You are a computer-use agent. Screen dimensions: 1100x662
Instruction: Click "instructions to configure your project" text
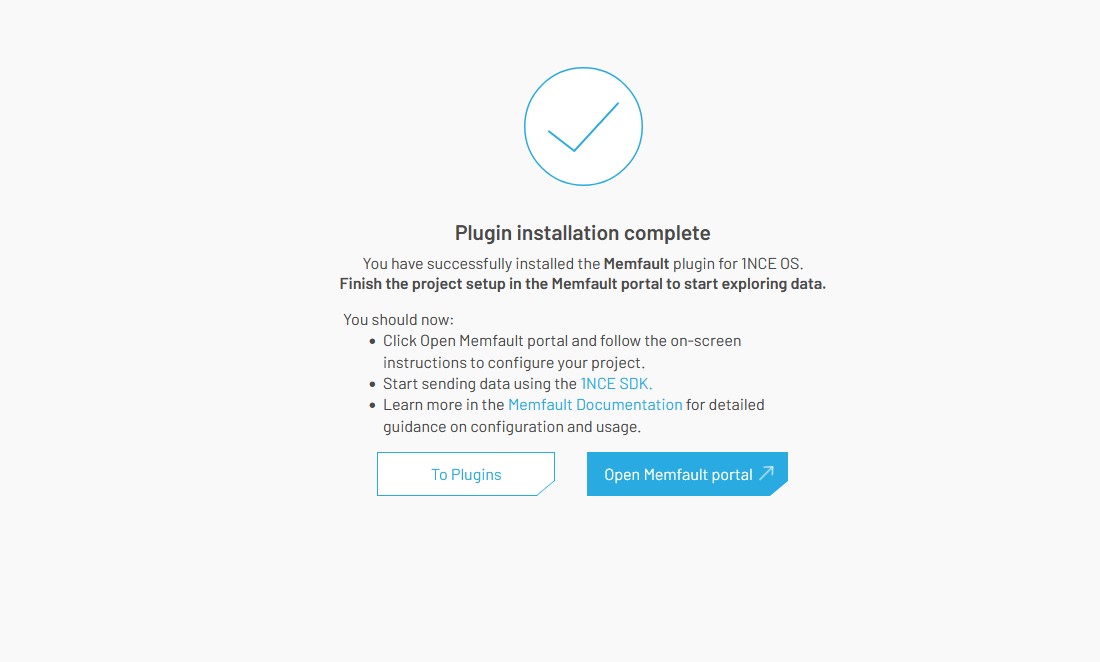pos(514,362)
